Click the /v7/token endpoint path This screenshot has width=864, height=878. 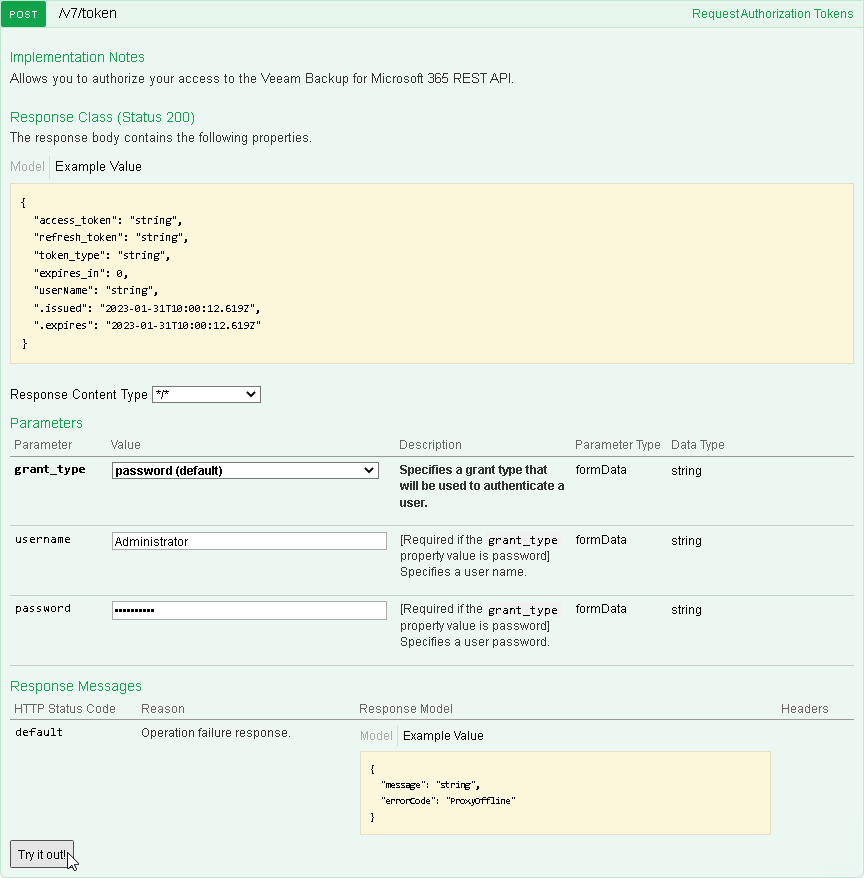click(87, 13)
